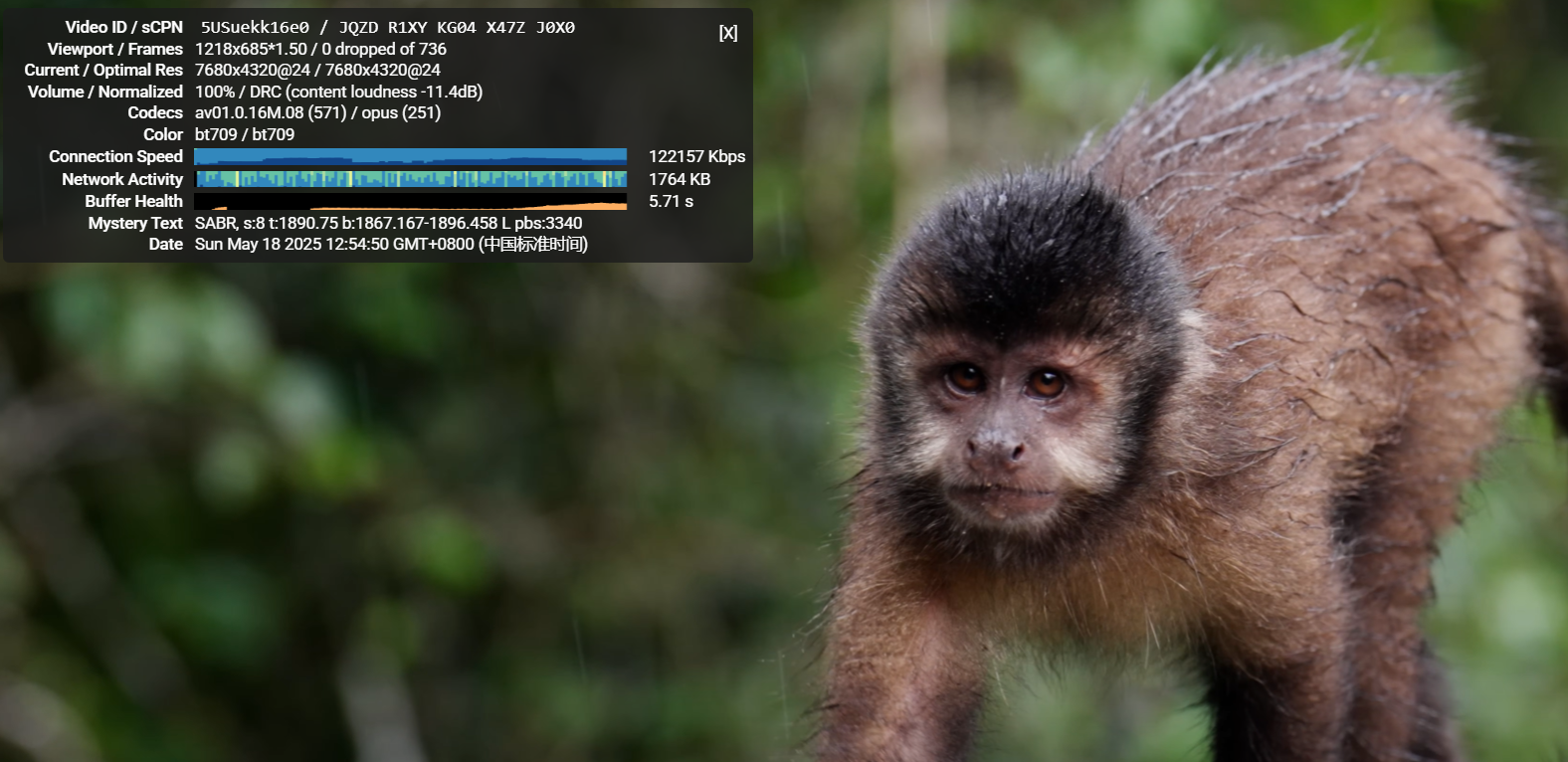Click the 'Viewport / Frames' label
Screen dimensions: 1568x762
115,49
